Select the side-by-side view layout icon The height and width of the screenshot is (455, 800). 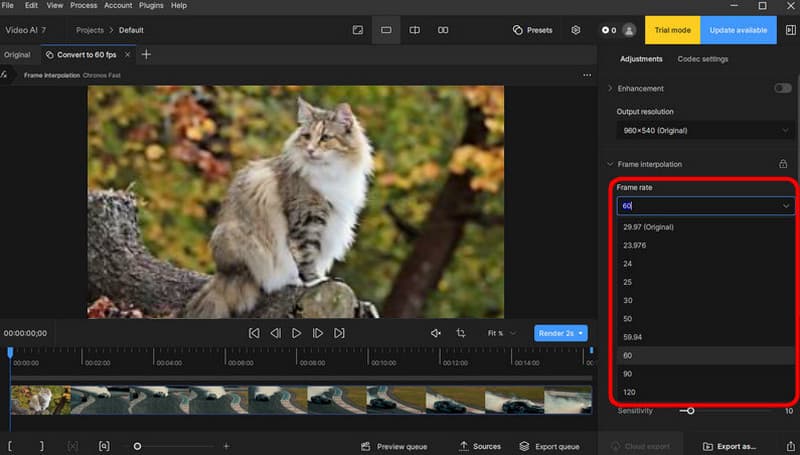(x=443, y=30)
